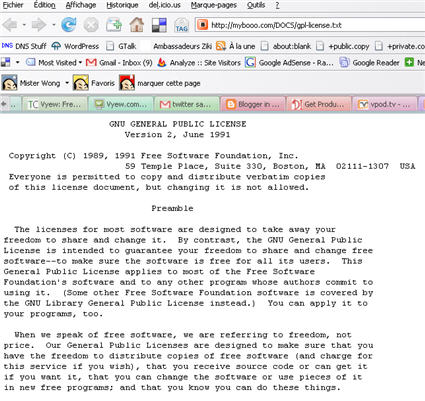Open the Google AdSense bookmark
The image size is (425, 401).
pyautogui.click(x=289, y=62)
